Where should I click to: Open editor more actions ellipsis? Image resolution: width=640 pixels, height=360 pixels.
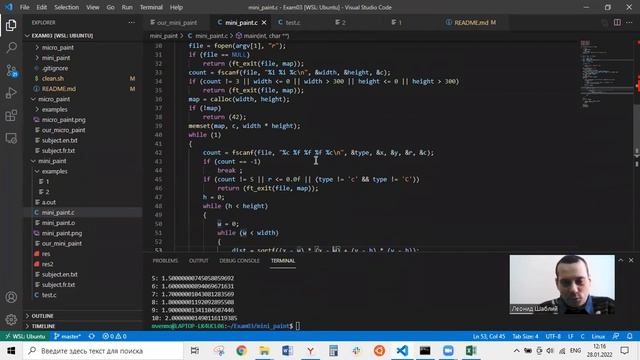coord(629,22)
